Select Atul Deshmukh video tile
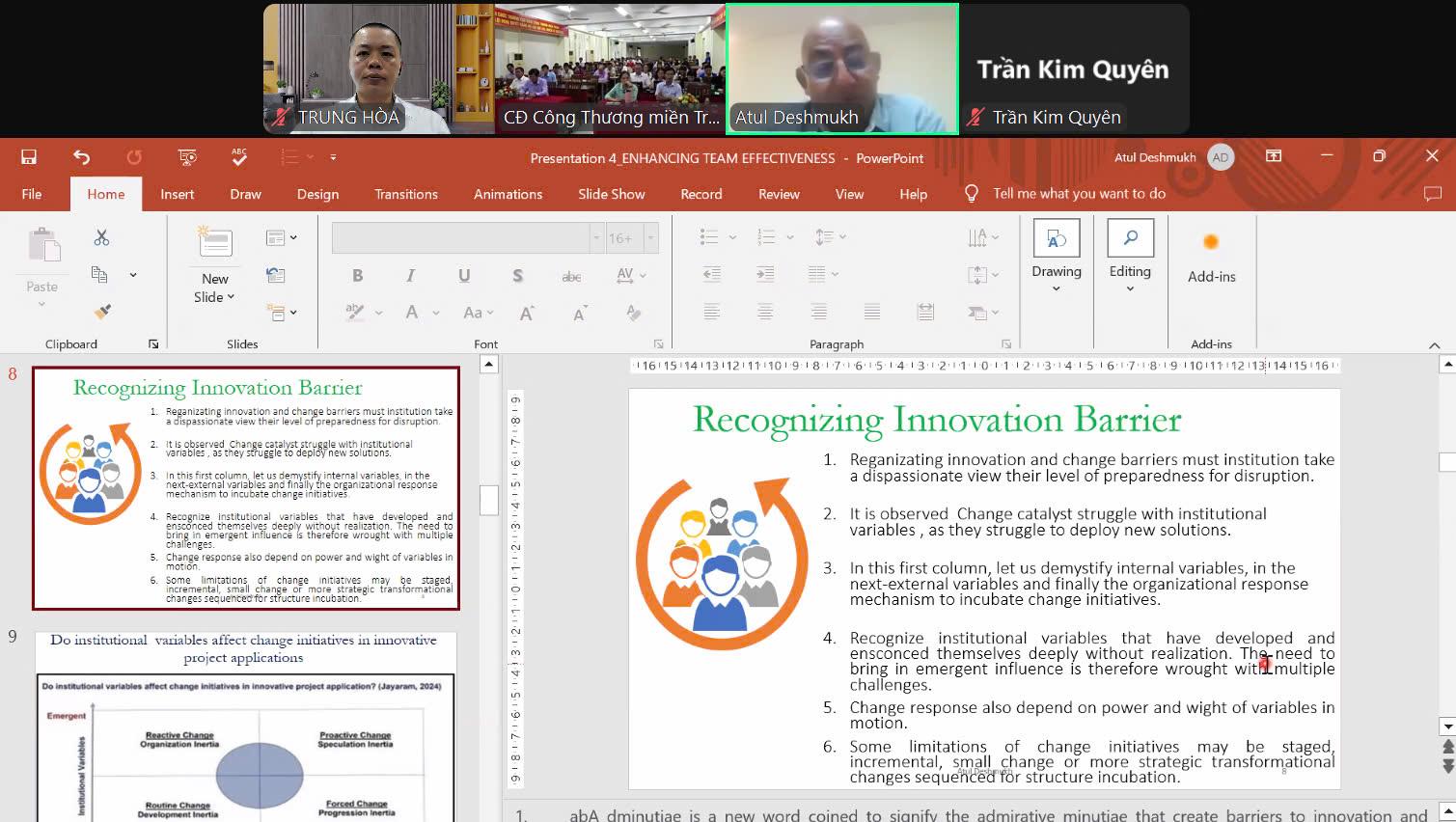This screenshot has width=1456, height=822. click(x=841, y=68)
